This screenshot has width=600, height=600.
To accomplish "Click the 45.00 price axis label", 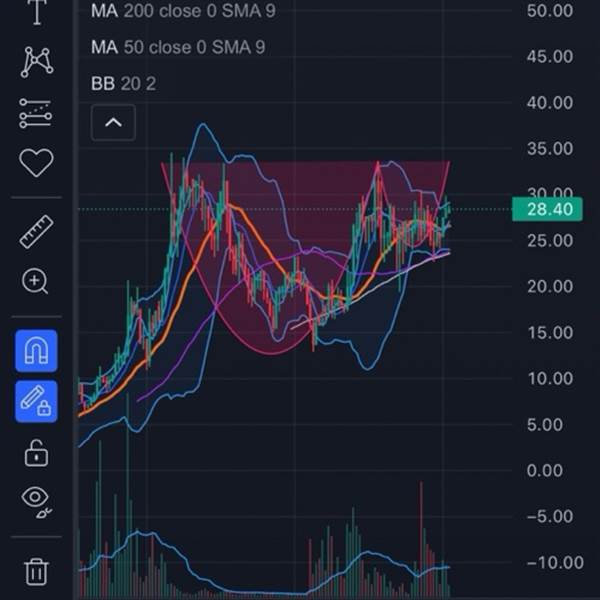I will point(550,56).
